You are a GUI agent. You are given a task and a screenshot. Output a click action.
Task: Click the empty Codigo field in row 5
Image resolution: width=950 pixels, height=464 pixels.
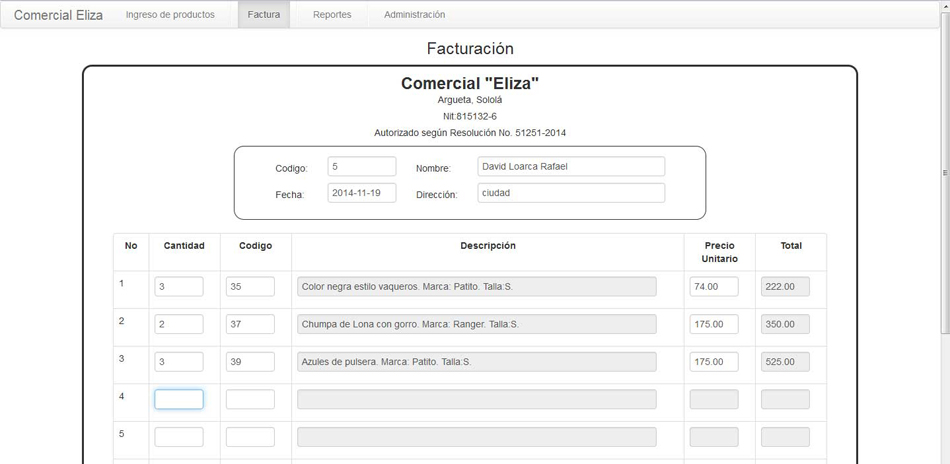250,437
